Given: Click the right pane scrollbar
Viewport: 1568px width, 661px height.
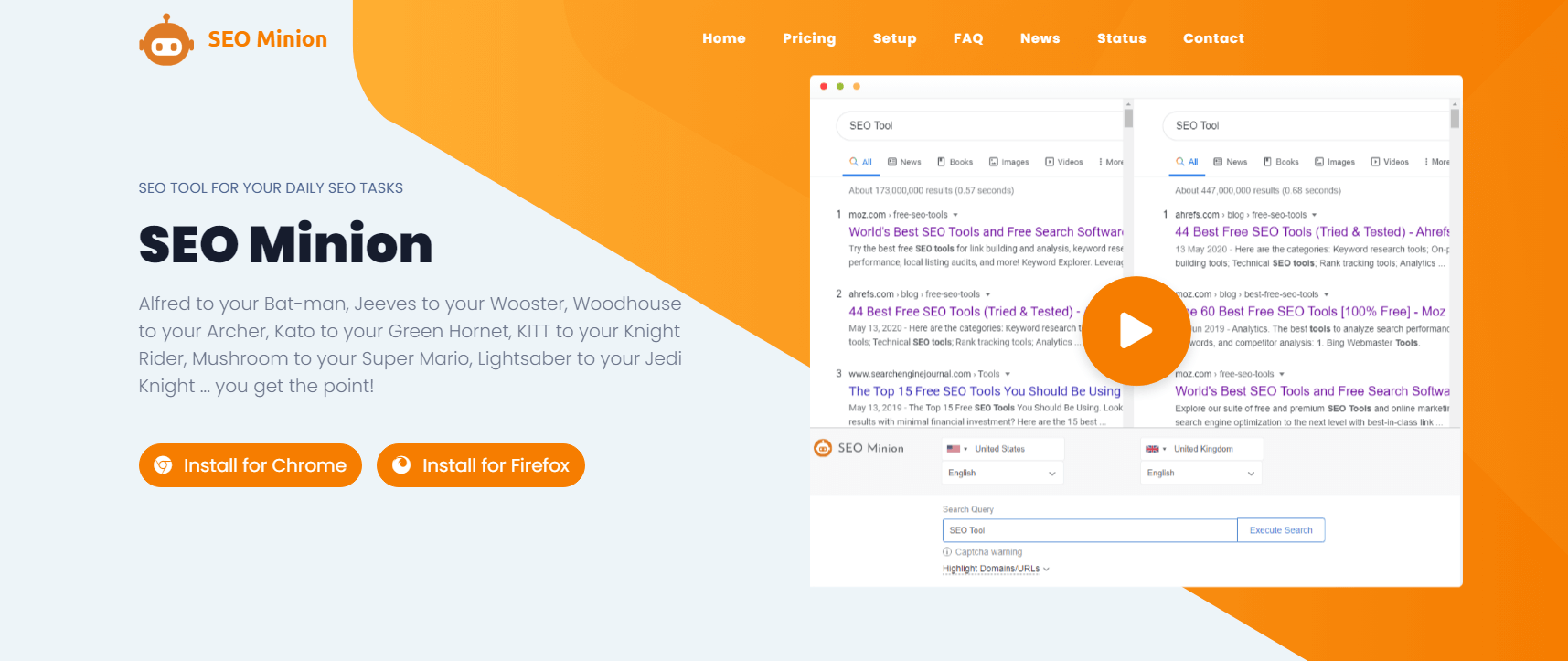Looking at the screenshot, I should tap(1455, 262).
